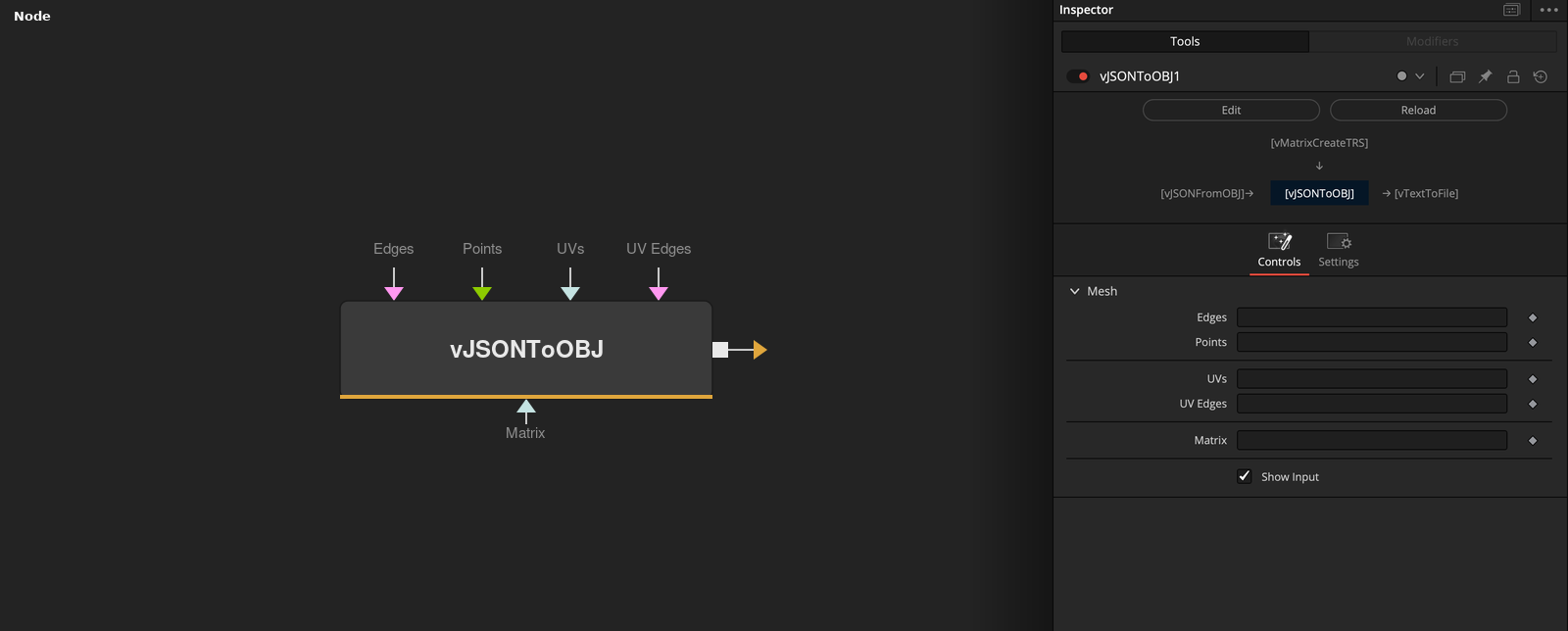Click the Inspector header panel layout icon

[x=1511, y=10]
